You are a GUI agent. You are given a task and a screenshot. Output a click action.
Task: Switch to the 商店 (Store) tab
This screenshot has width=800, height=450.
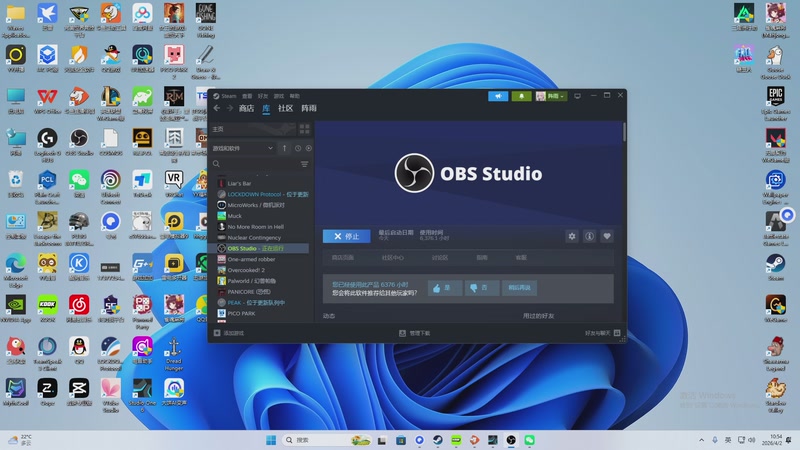(246, 108)
